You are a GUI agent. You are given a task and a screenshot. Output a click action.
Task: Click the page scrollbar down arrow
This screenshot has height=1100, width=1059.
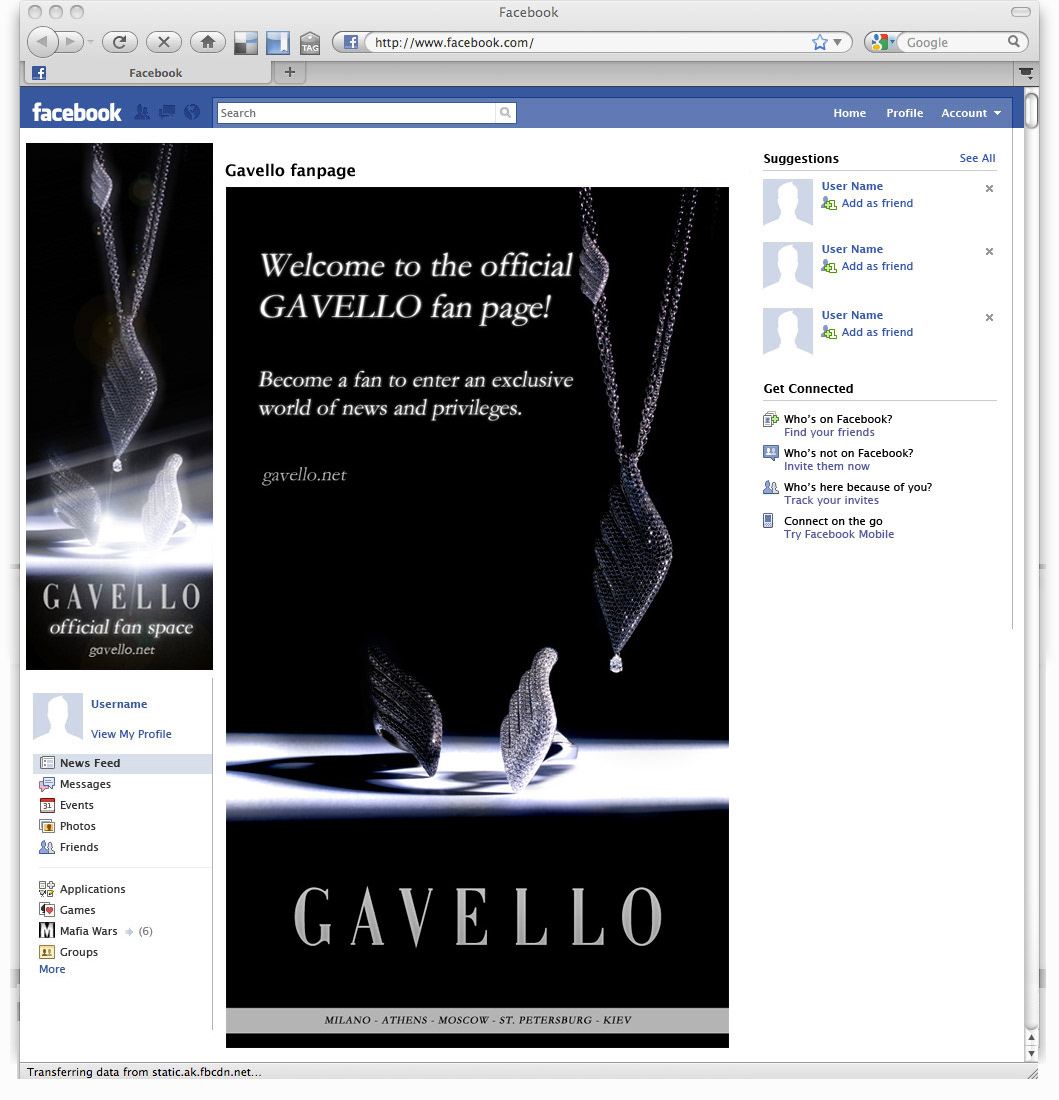(1031, 1053)
